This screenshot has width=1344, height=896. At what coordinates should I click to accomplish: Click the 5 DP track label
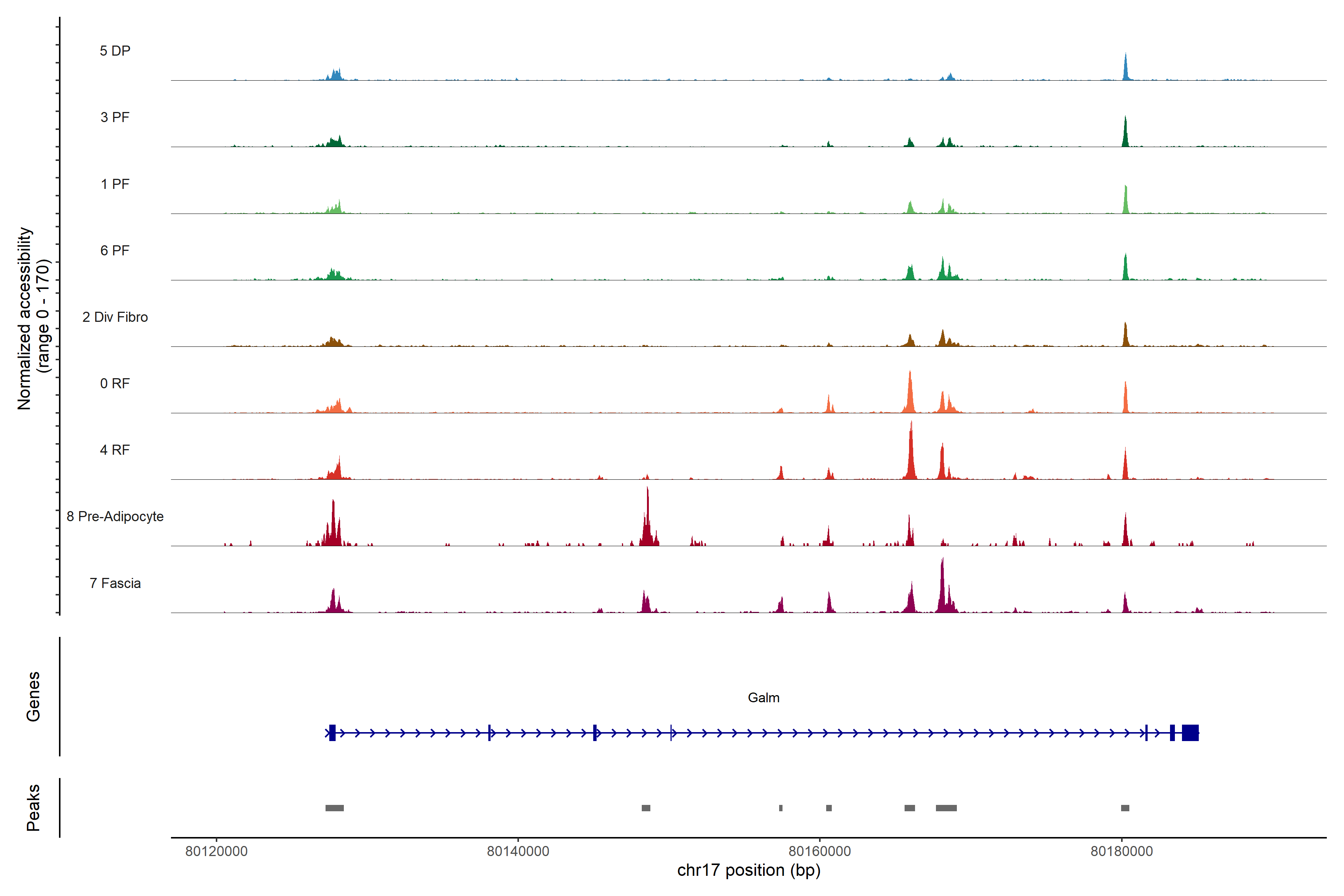(115, 51)
